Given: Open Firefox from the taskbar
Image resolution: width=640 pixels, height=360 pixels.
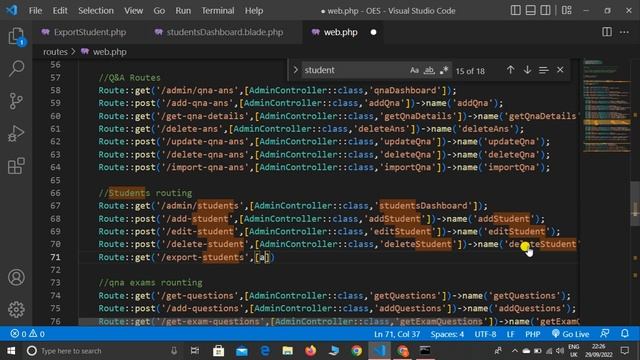Looking at the screenshot, I should 310,351.
